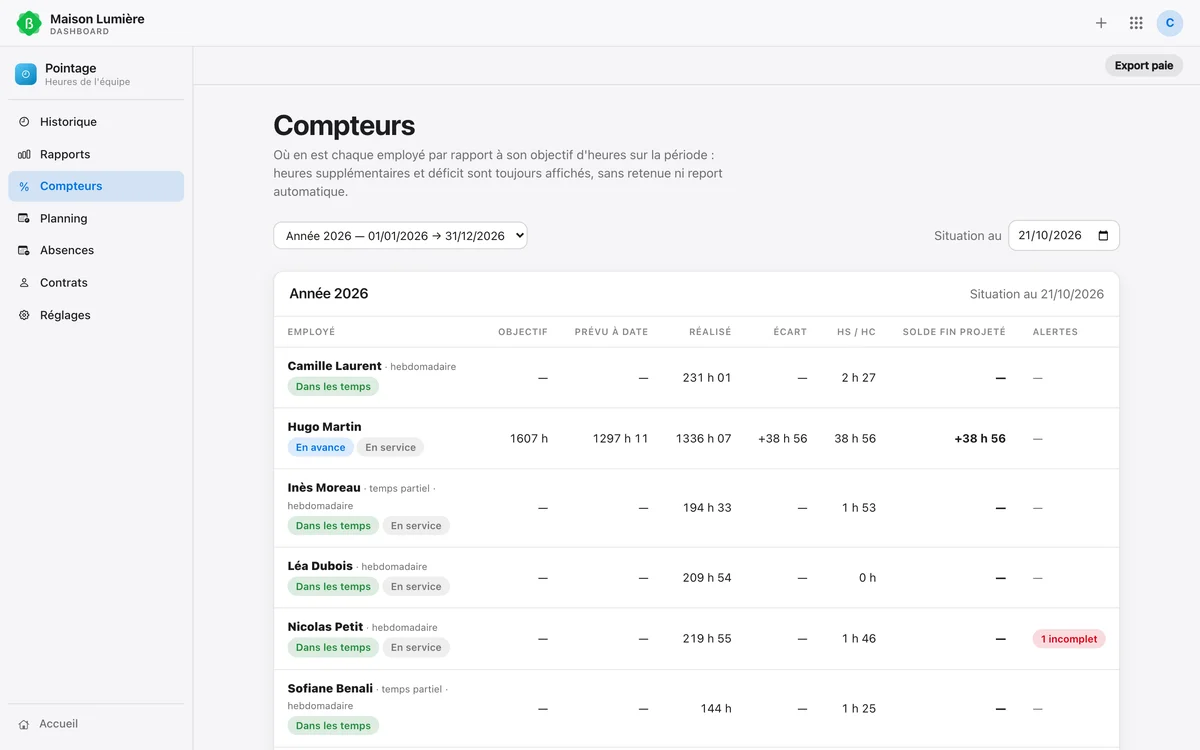Click the EMPLOYÉ column header
This screenshot has height=750, width=1200.
click(x=311, y=332)
